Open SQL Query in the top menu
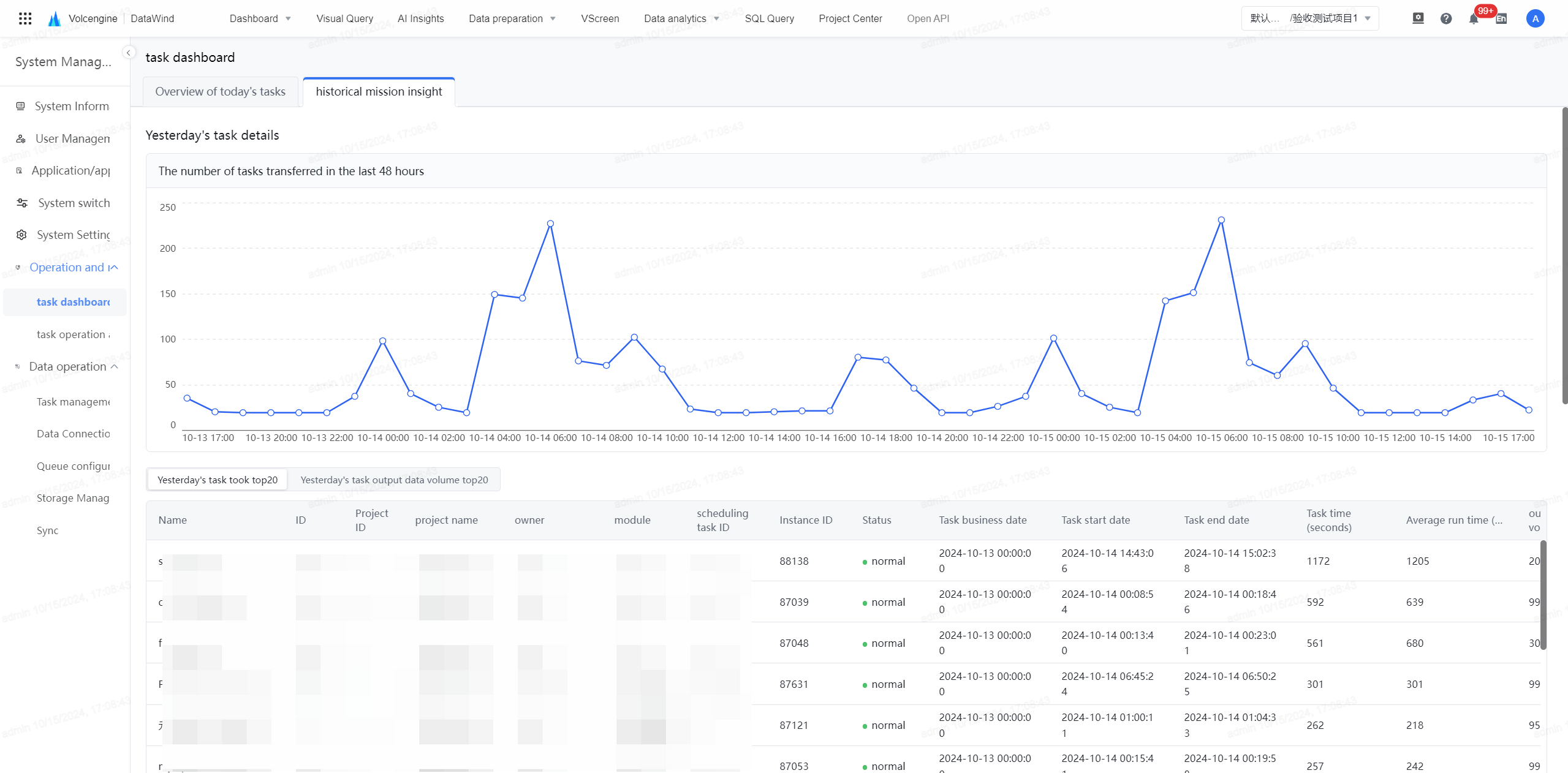The height and width of the screenshot is (773, 1568). tap(769, 18)
